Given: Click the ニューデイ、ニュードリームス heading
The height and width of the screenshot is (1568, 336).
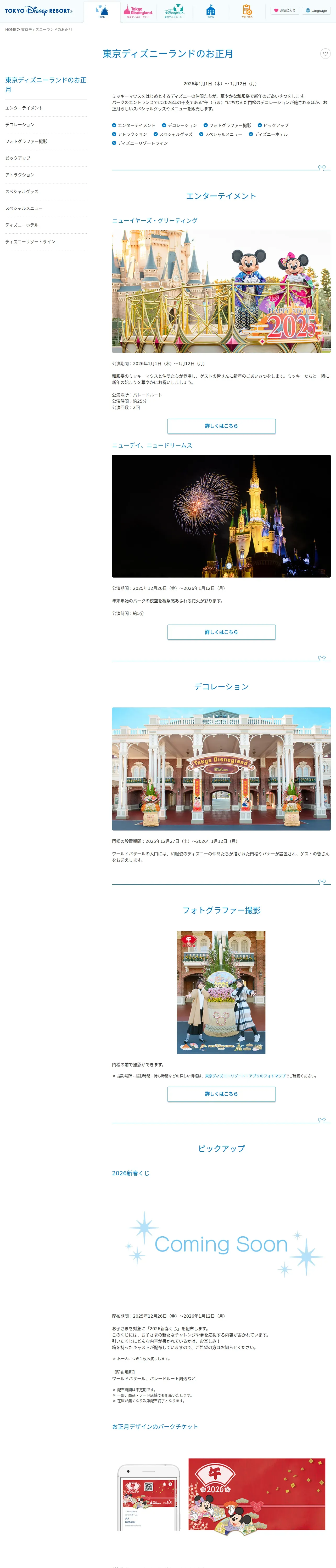Looking at the screenshot, I should [153, 446].
